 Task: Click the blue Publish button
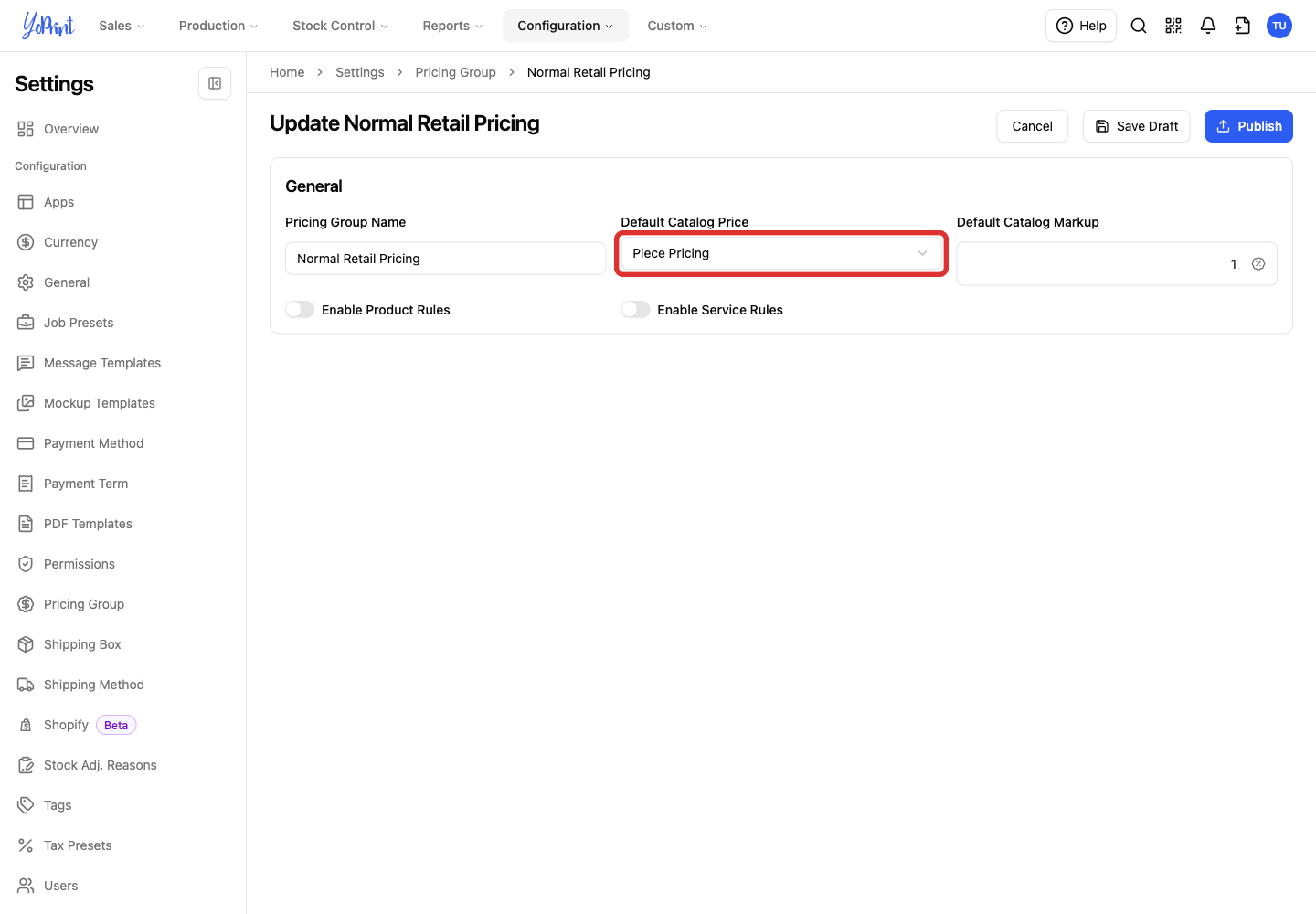(x=1248, y=126)
